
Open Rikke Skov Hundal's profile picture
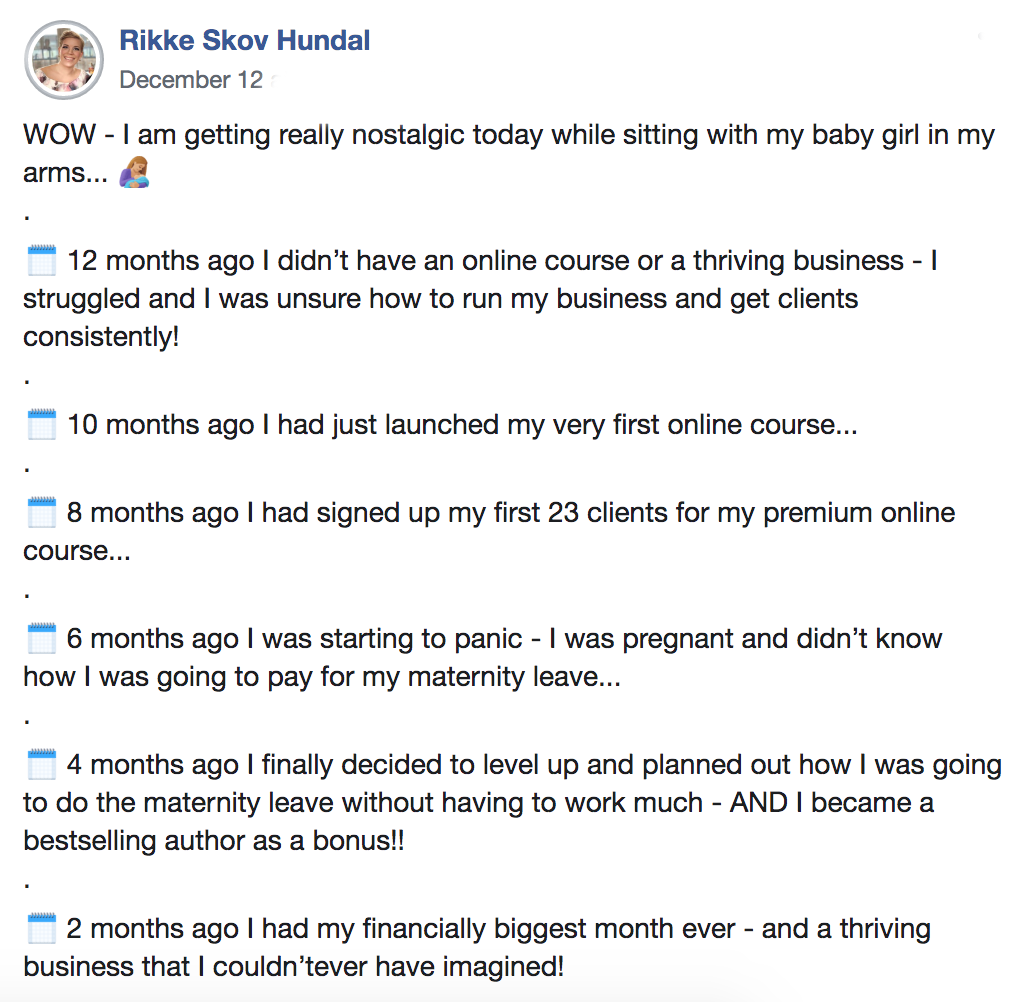(64, 60)
